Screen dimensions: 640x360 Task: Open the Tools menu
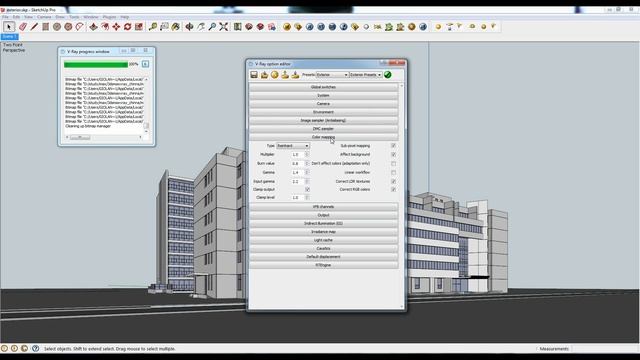pos(74,17)
